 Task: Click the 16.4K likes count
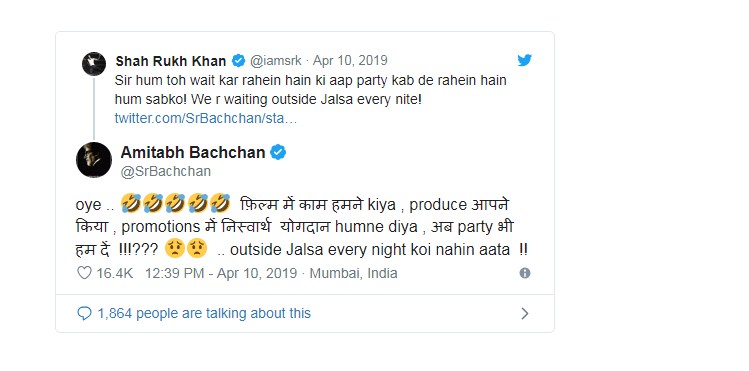point(115,274)
